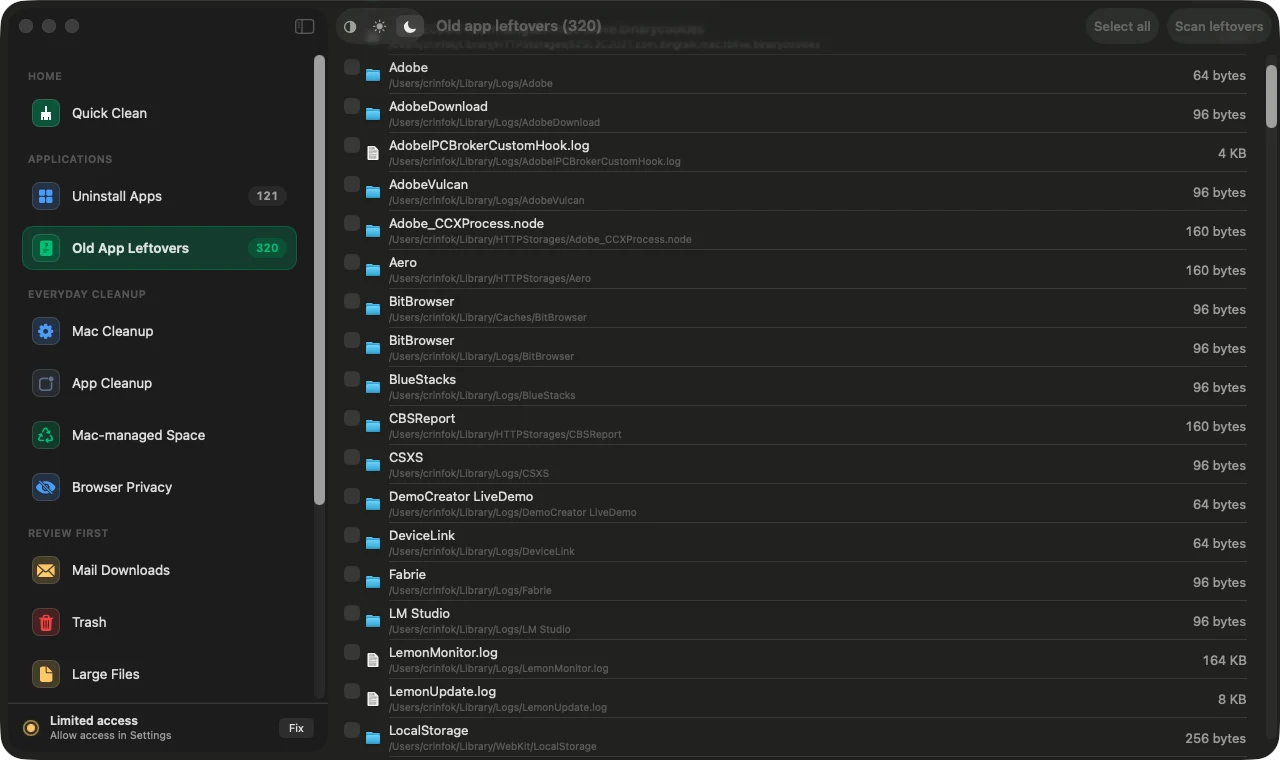Viewport: 1280px width, 760px height.
Task: Click the sidebar vertical scrollbar
Action: pyautogui.click(x=319, y=280)
